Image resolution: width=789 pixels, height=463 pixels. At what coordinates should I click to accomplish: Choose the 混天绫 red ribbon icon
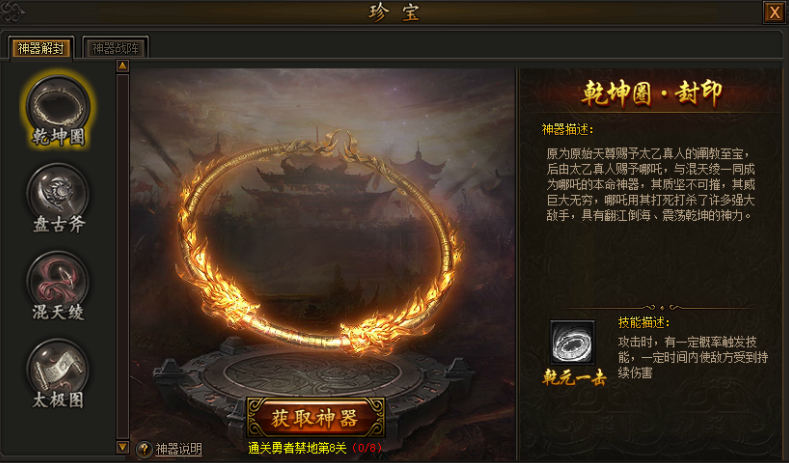coord(58,281)
